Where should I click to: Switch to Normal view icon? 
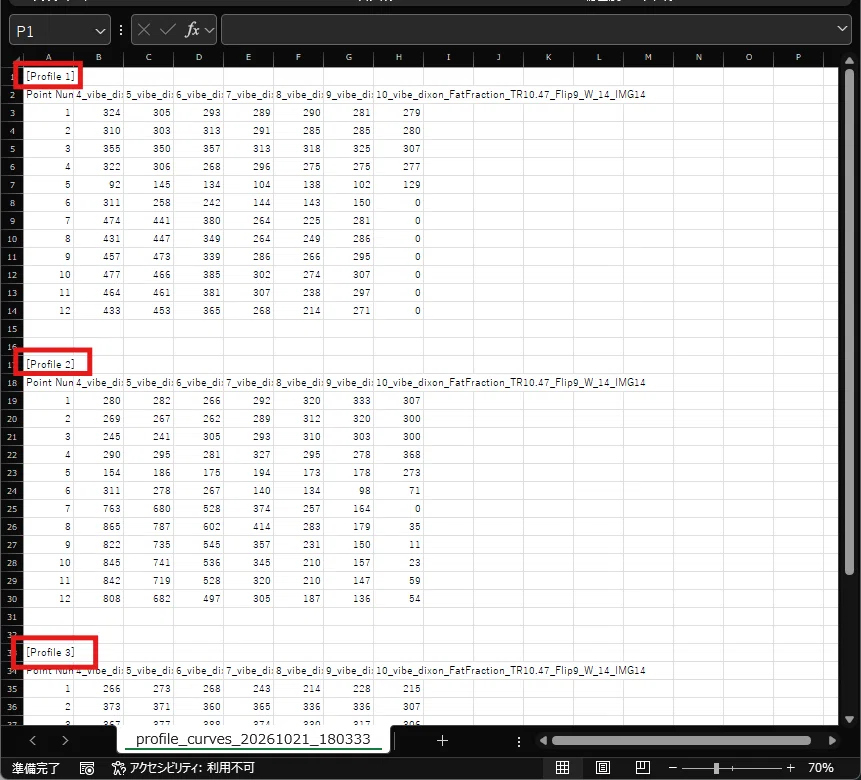pyautogui.click(x=562, y=767)
